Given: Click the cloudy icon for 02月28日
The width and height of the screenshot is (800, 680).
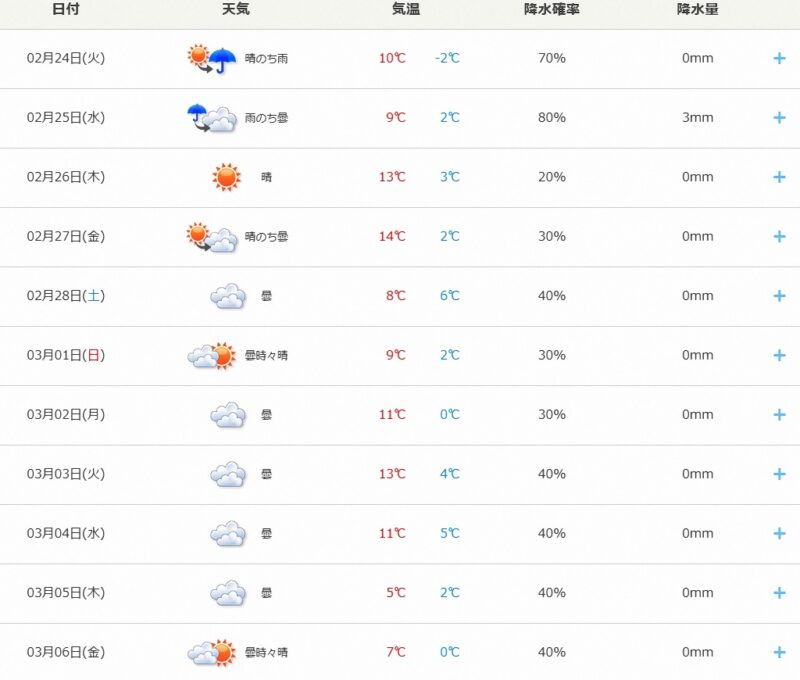Looking at the screenshot, I should [228, 296].
